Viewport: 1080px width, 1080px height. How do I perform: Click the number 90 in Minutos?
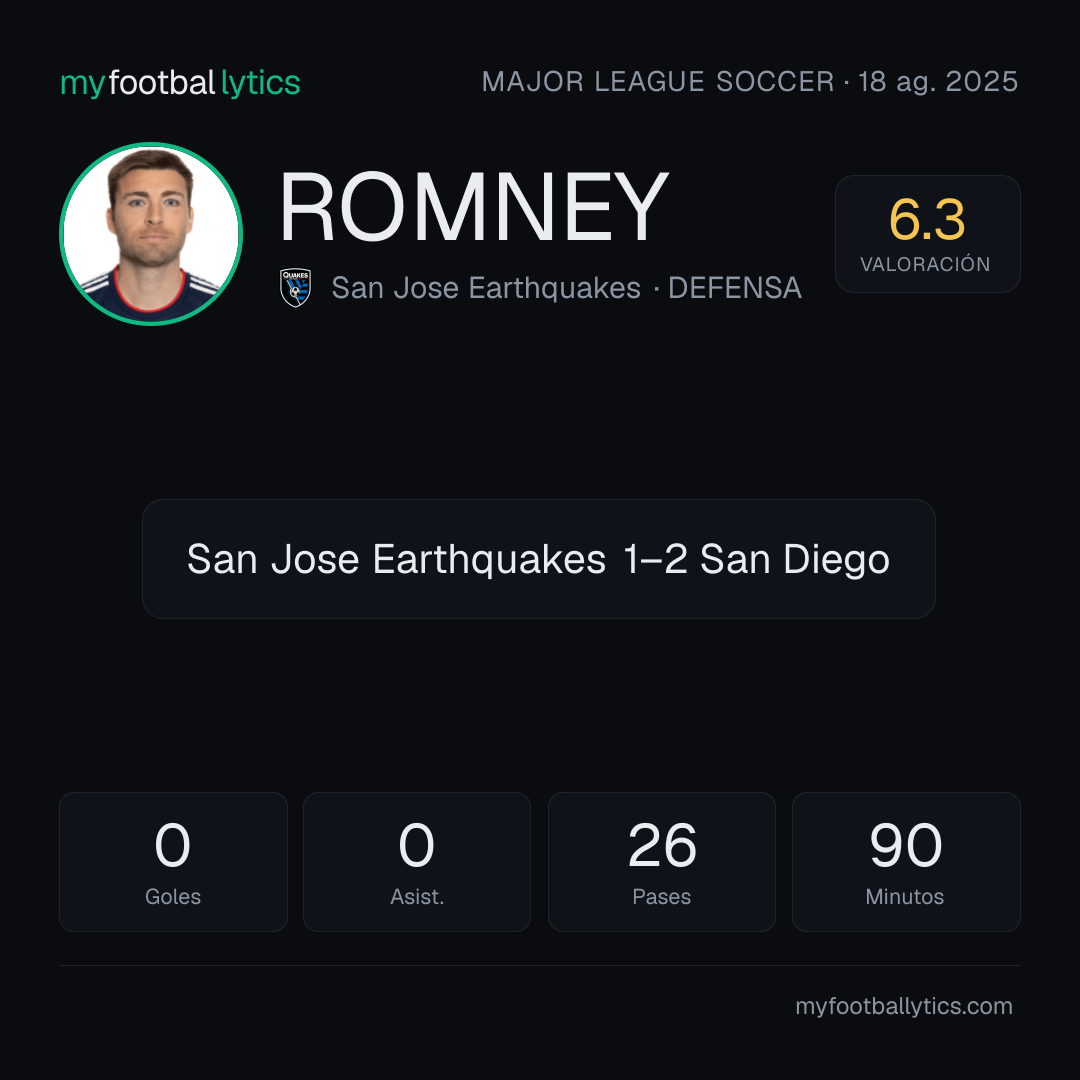point(906,845)
